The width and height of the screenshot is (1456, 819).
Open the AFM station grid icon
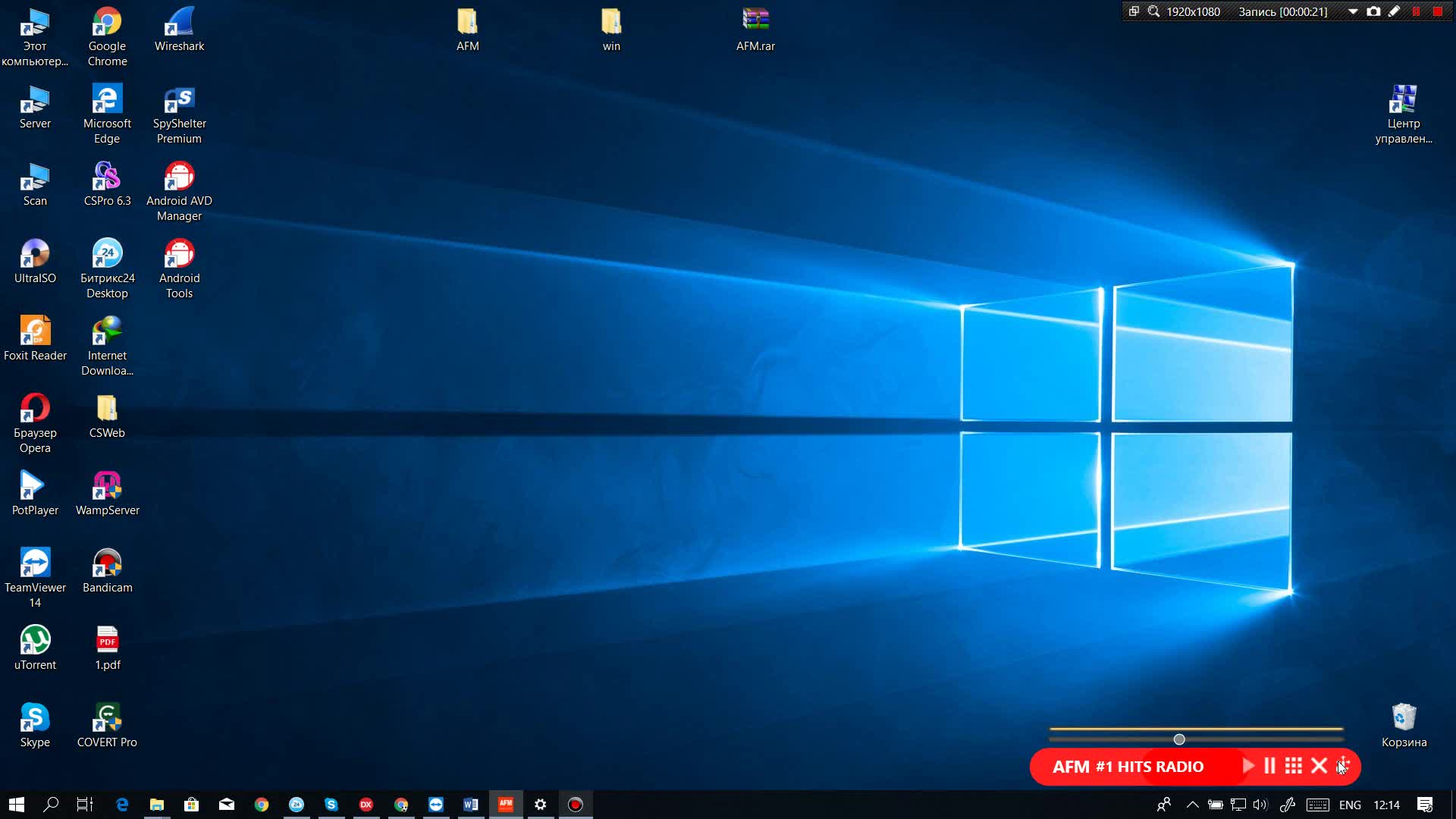(x=1294, y=766)
